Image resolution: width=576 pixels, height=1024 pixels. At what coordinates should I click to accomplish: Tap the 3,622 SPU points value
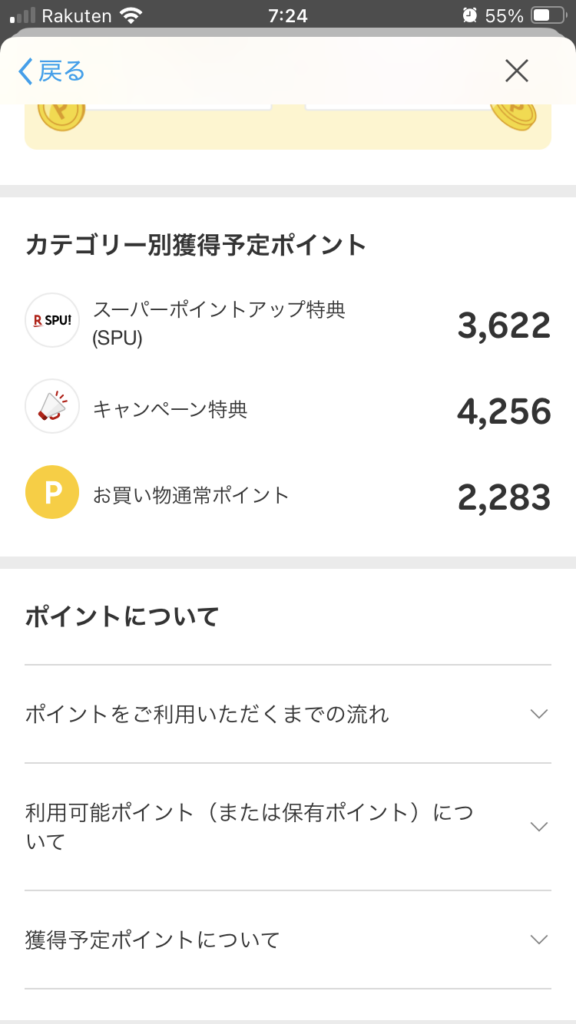pyautogui.click(x=504, y=325)
